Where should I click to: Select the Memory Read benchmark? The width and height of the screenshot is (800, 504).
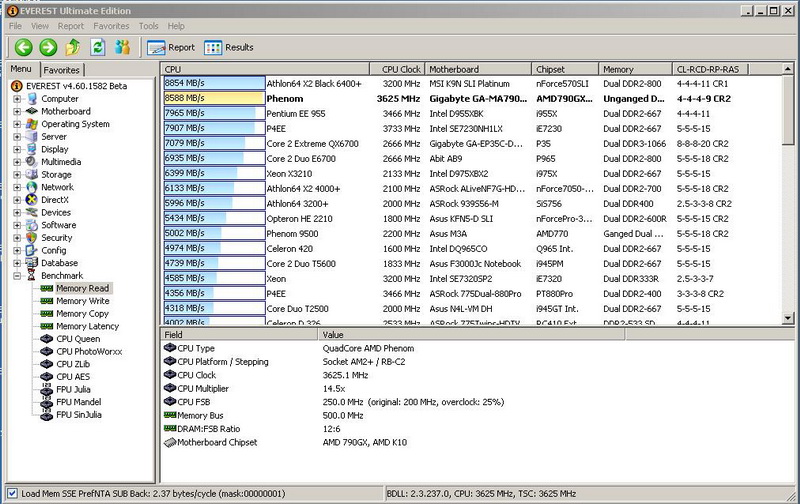click(x=82, y=288)
